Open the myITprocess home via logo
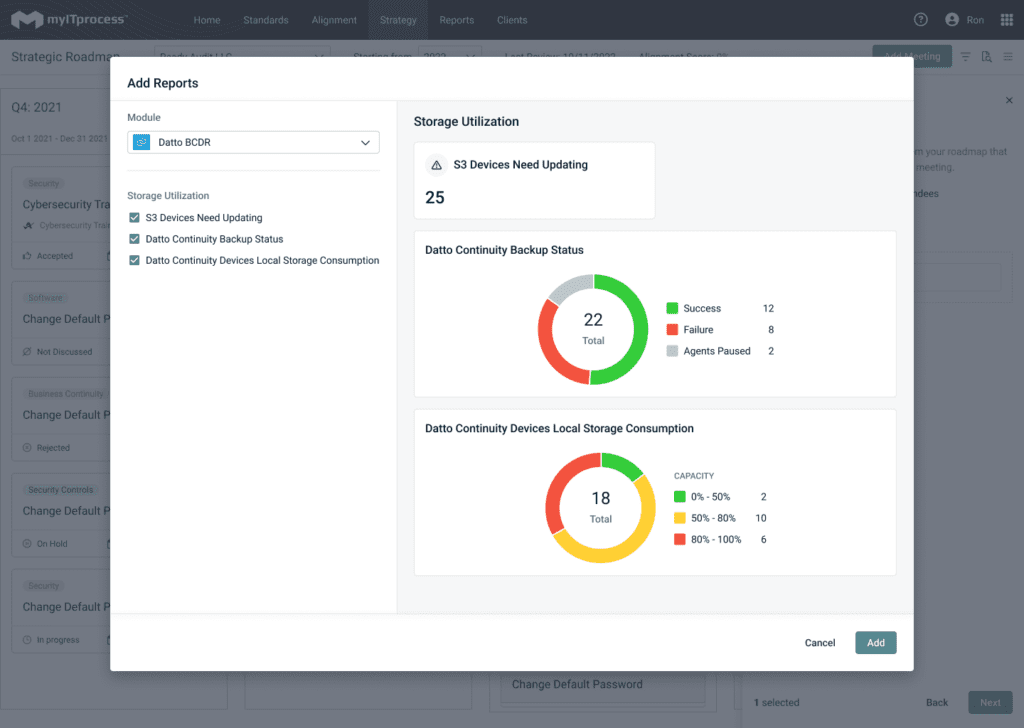Image resolution: width=1024 pixels, height=728 pixels. (x=62, y=19)
